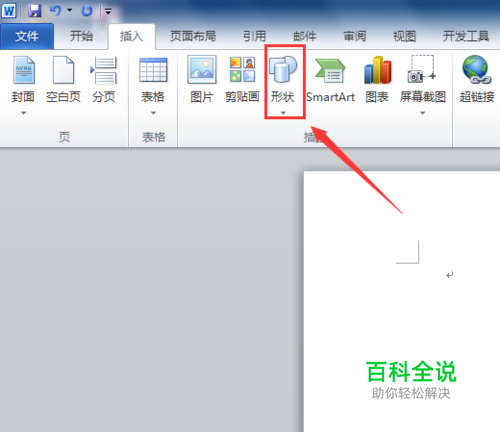Insert a hyperlink with the 超链接 globe icon
The width and height of the screenshot is (500, 432).
[477, 69]
